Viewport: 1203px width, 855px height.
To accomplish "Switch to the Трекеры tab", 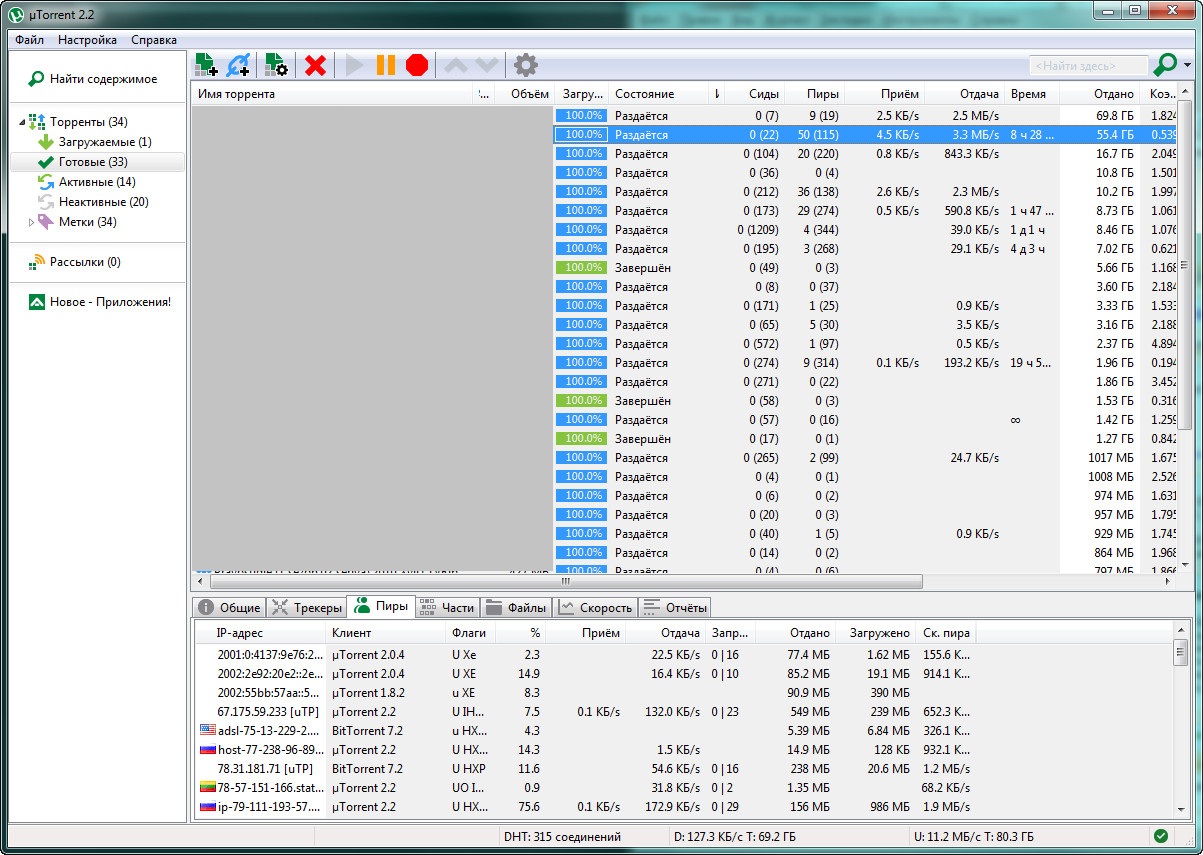I will coord(306,607).
